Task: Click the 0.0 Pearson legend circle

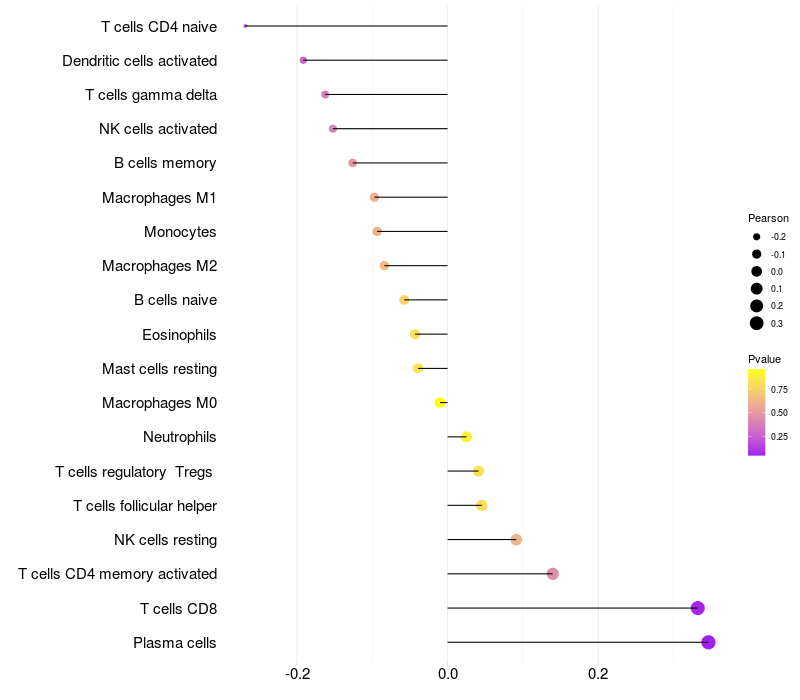Action: [x=757, y=271]
